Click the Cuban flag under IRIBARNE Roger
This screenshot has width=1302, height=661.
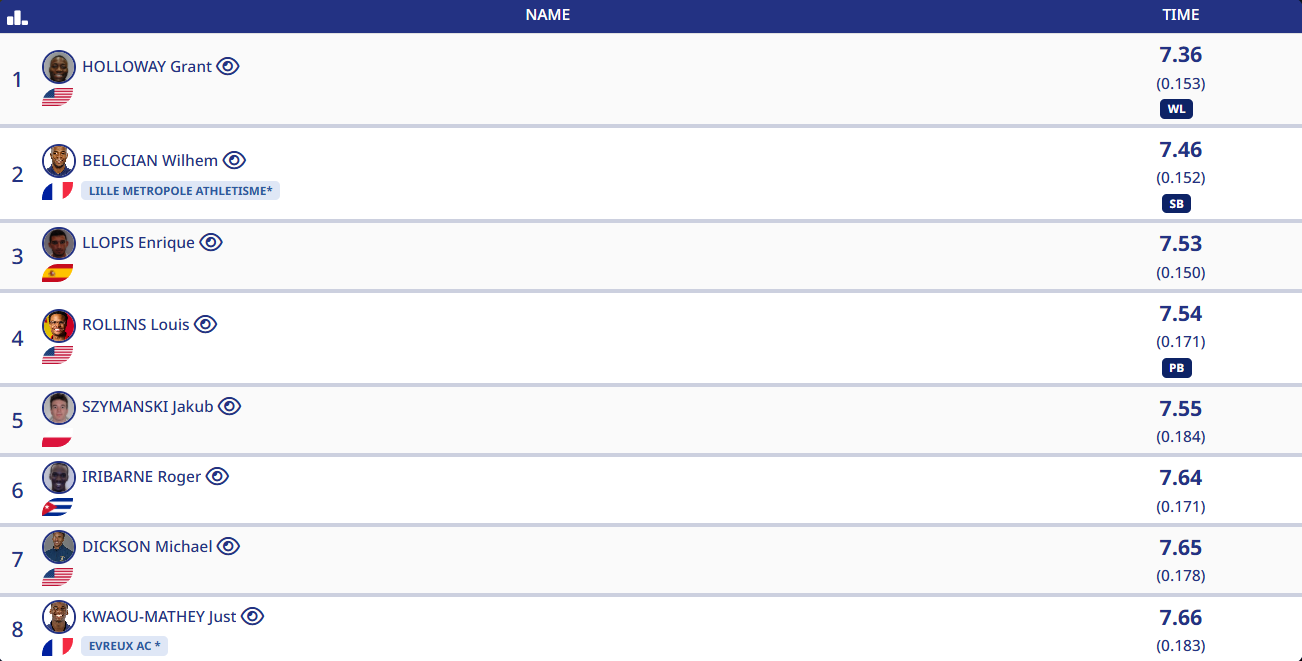coord(57,507)
